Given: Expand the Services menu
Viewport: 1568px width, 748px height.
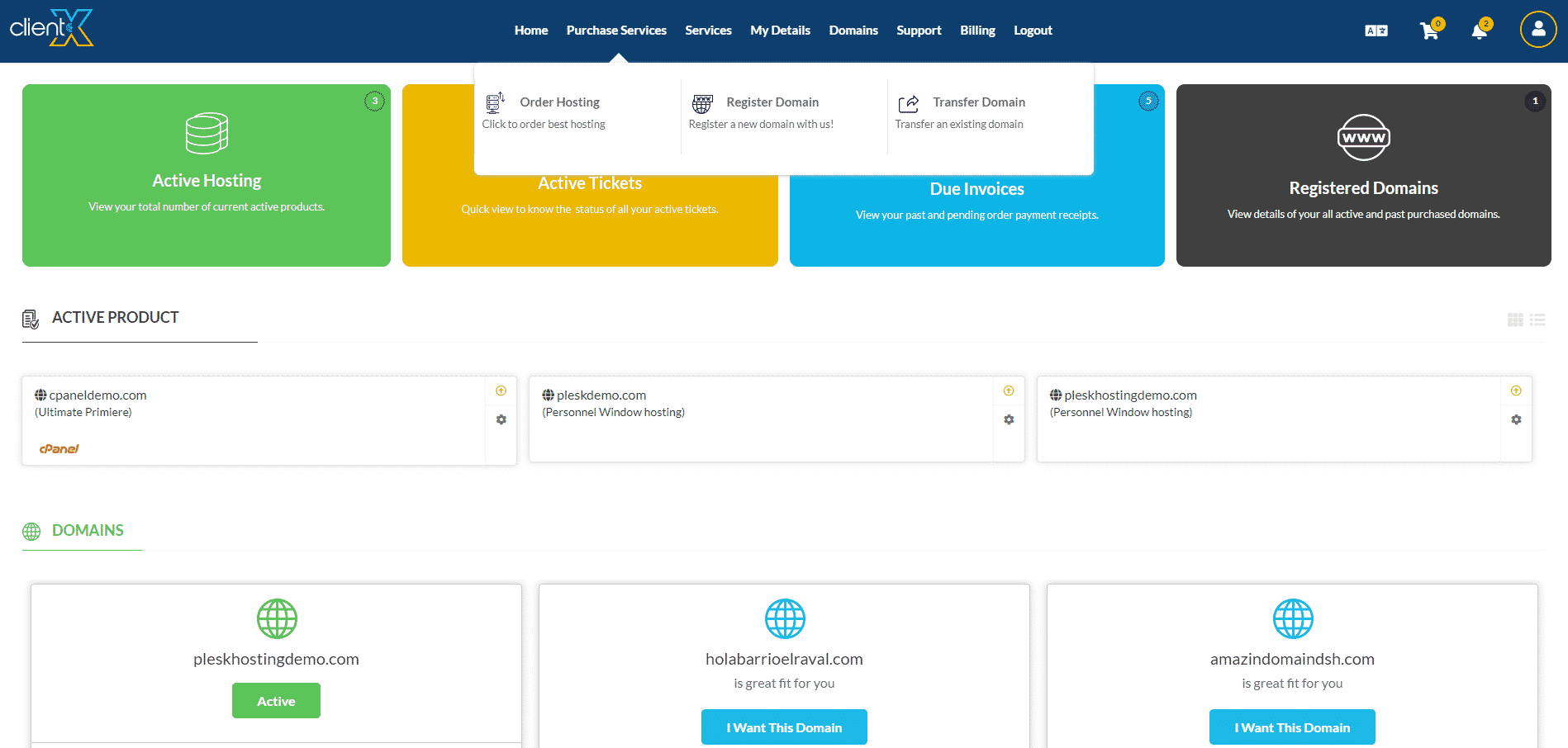Looking at the screenshot, I should [708, 31].
